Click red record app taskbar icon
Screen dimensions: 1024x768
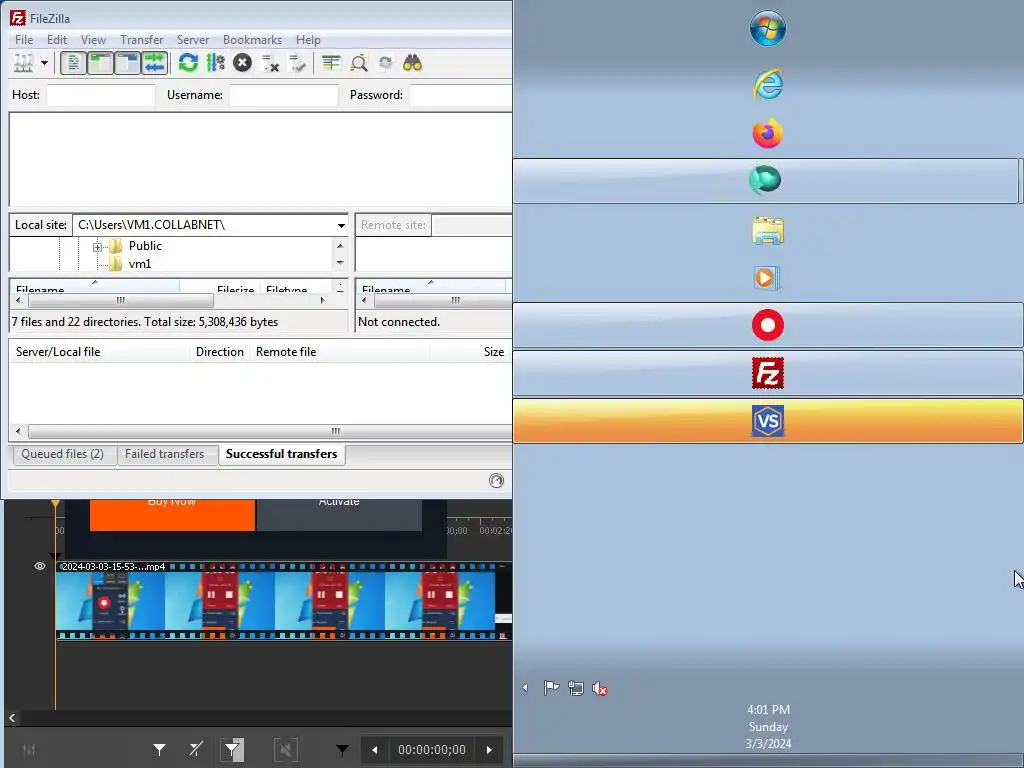[767, 325]
